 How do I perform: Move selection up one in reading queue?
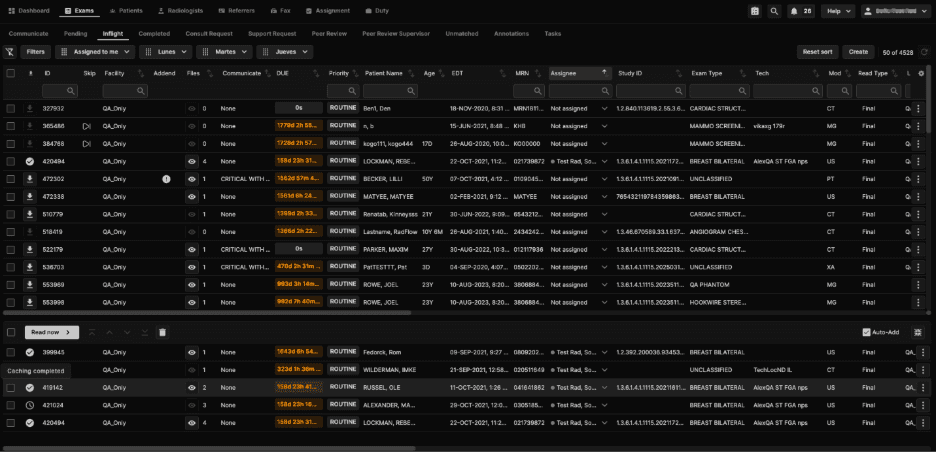tap(109, 332)
